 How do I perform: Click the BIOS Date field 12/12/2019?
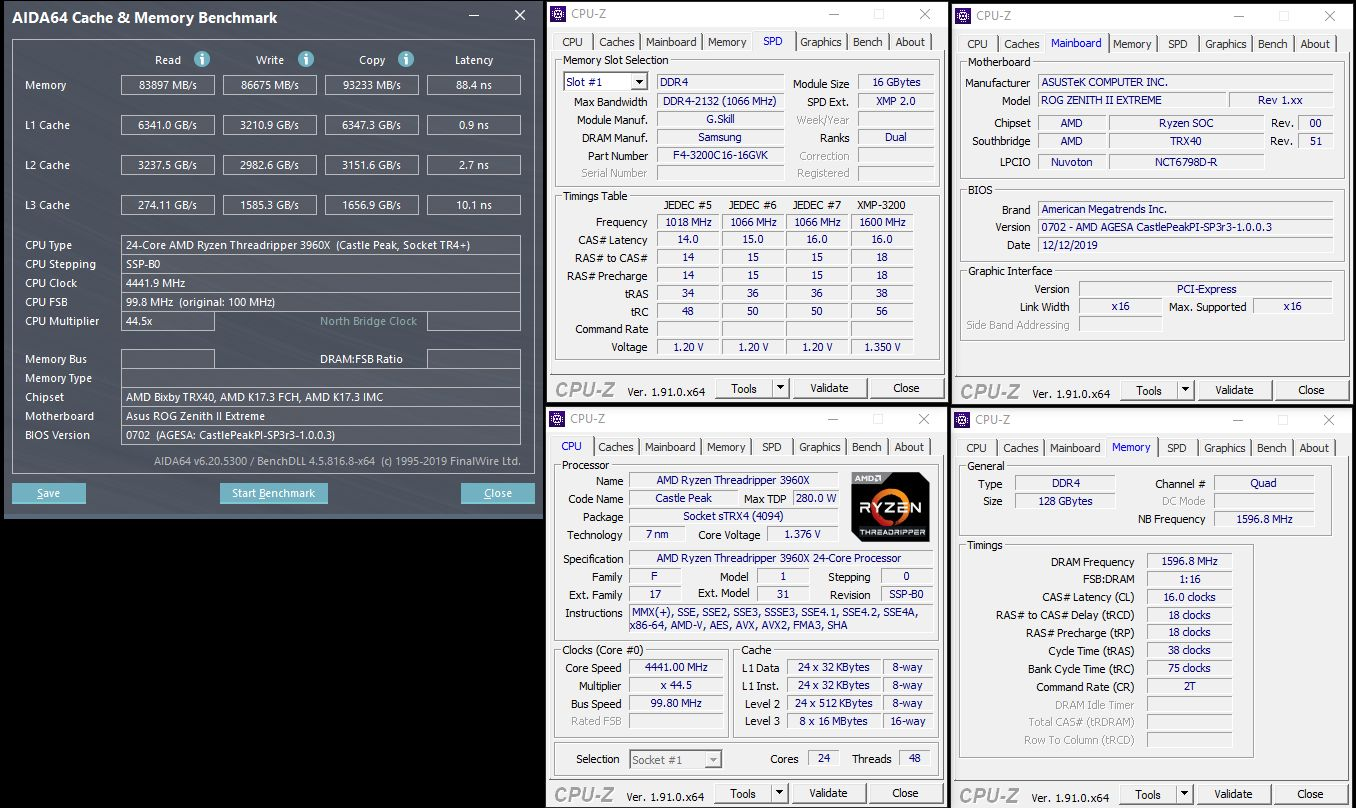tap(1185, 245)
